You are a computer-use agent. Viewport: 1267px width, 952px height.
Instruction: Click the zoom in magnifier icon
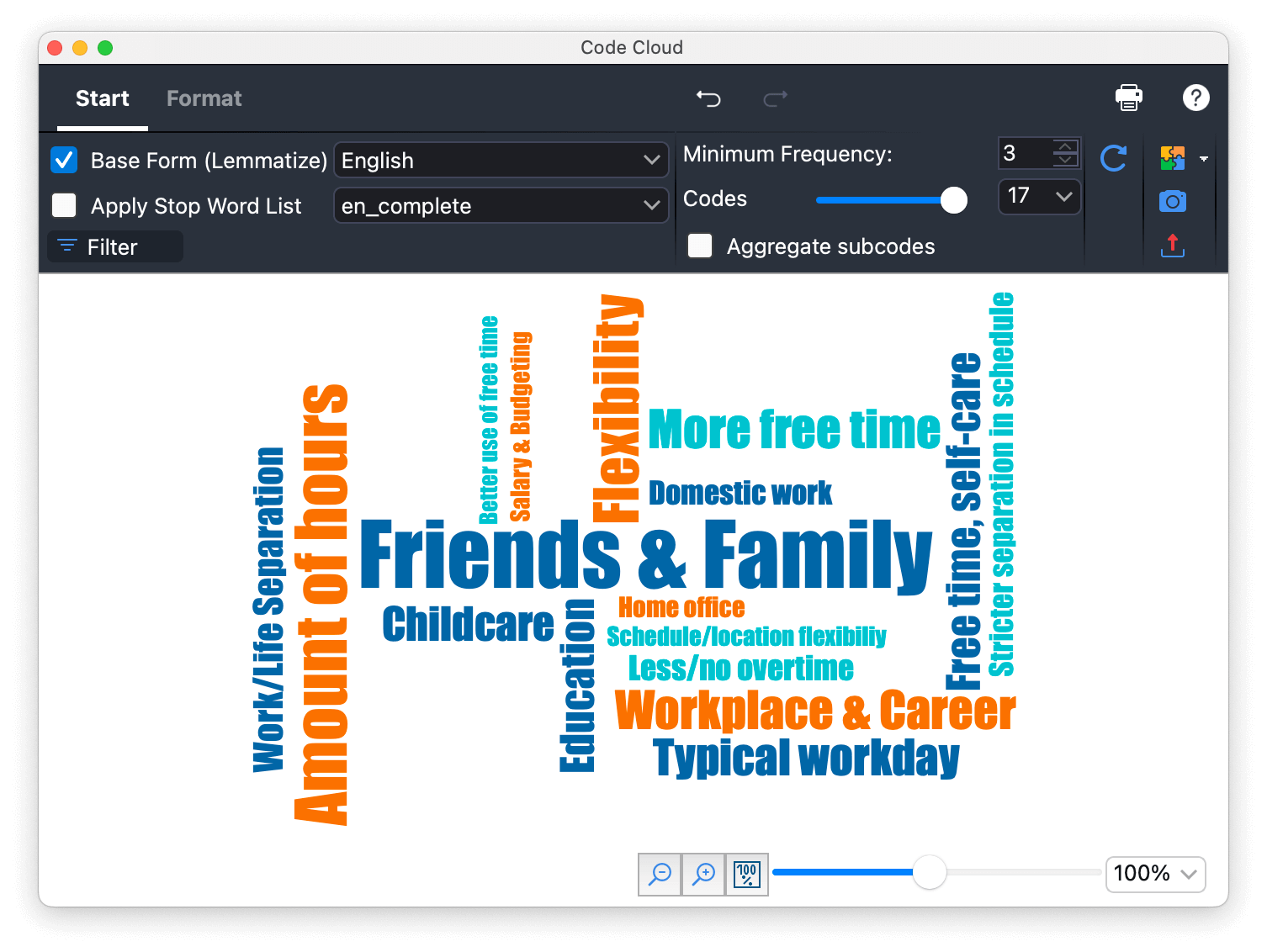coord(704,875)
